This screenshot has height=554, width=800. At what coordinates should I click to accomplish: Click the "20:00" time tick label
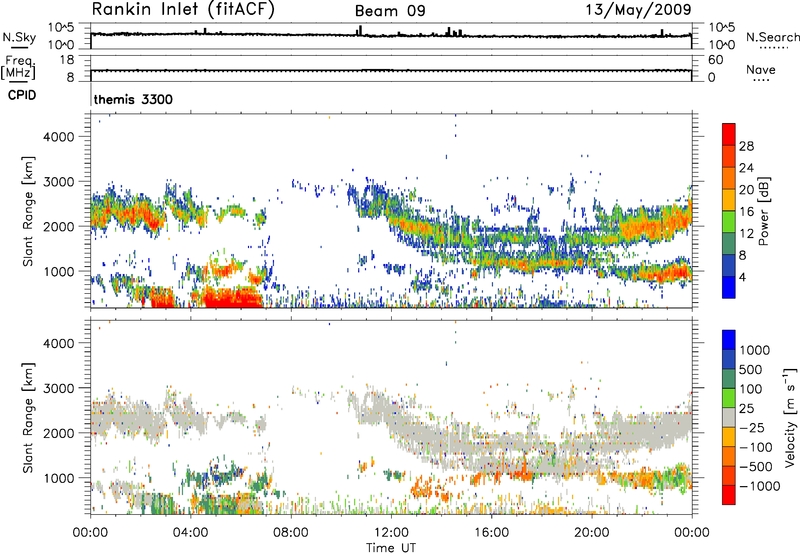click(x=591, y=533)
